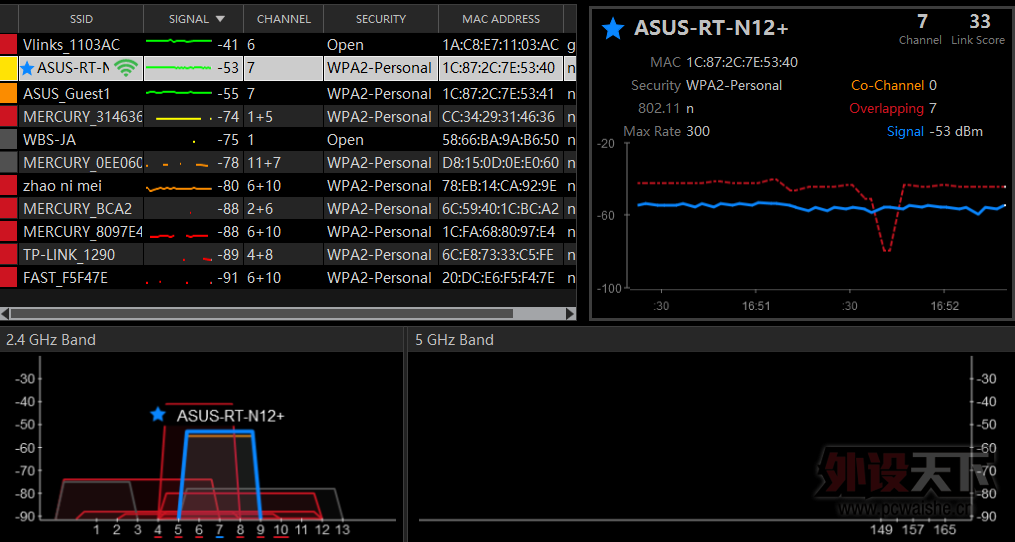Screen dimensions: 1015x542
Task: Click the left arrow of horizontal scrollbar
Action: (5, 313)
